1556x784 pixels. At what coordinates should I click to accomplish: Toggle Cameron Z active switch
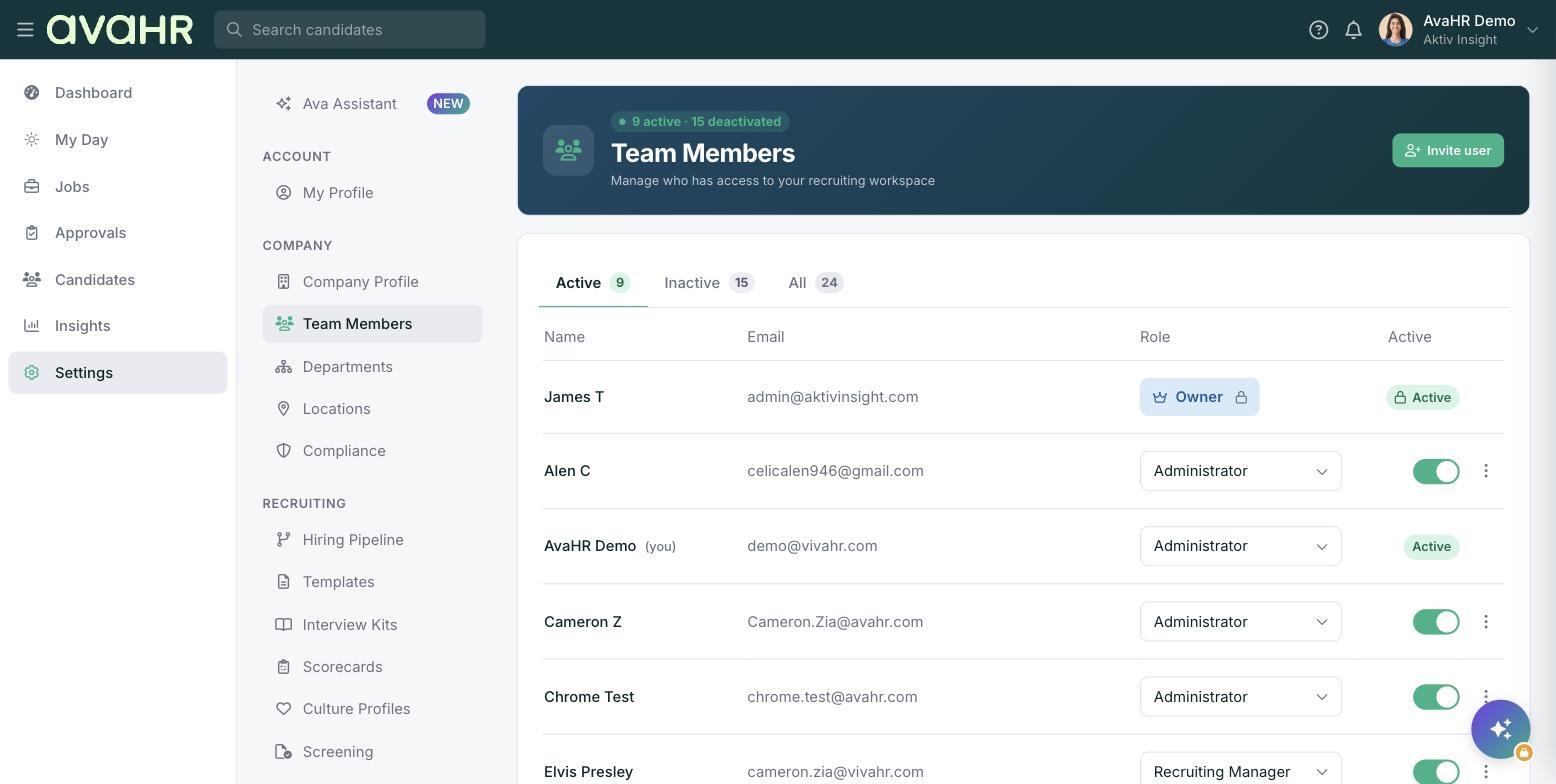pyautogui.click(x=1436, y=622)
